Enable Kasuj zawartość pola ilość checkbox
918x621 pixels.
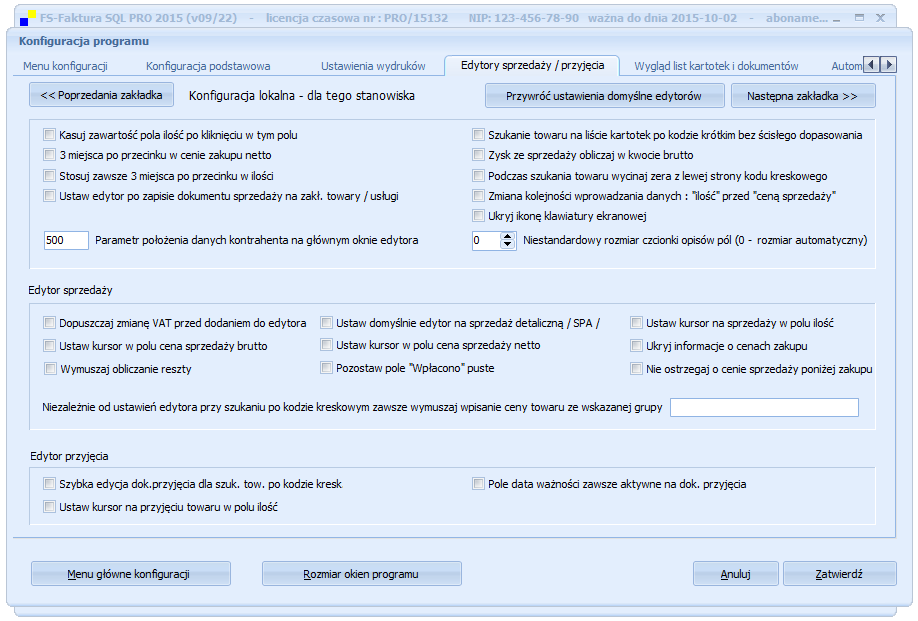point(49,135)
